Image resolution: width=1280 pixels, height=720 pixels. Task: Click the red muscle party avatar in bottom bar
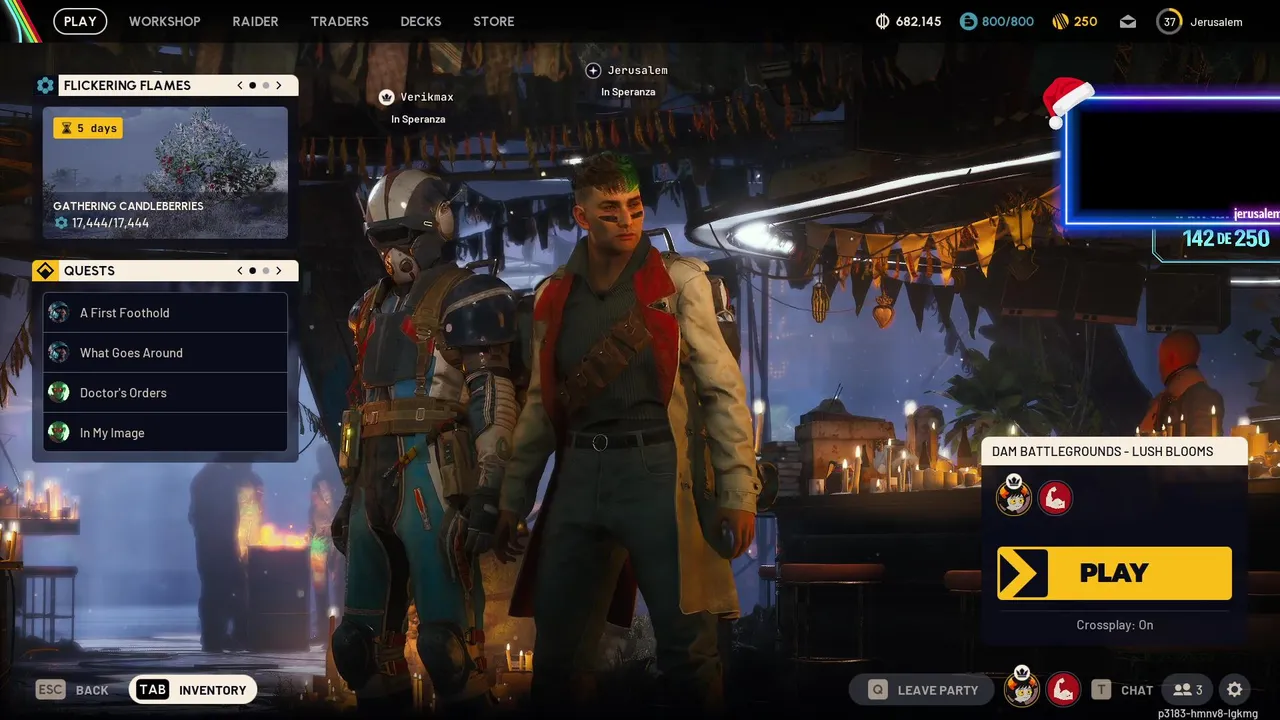click(x=1063, y=689)
